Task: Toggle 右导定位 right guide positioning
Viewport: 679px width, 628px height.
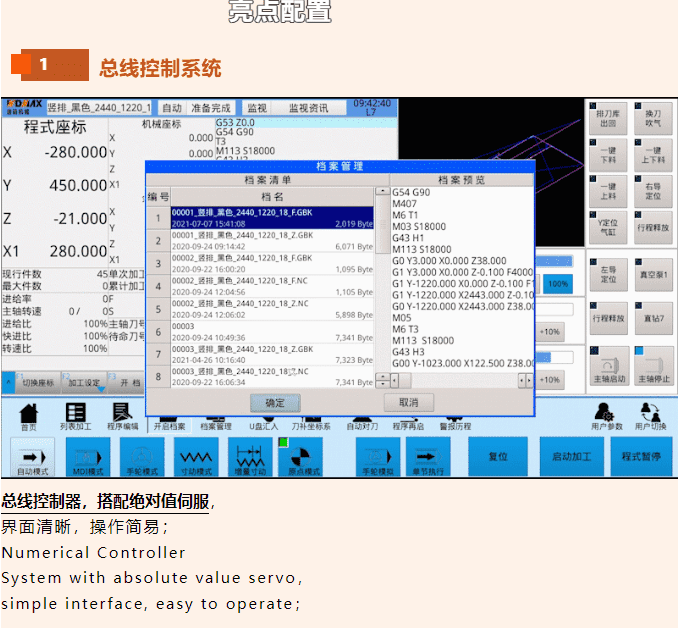Action: [653, 191]
